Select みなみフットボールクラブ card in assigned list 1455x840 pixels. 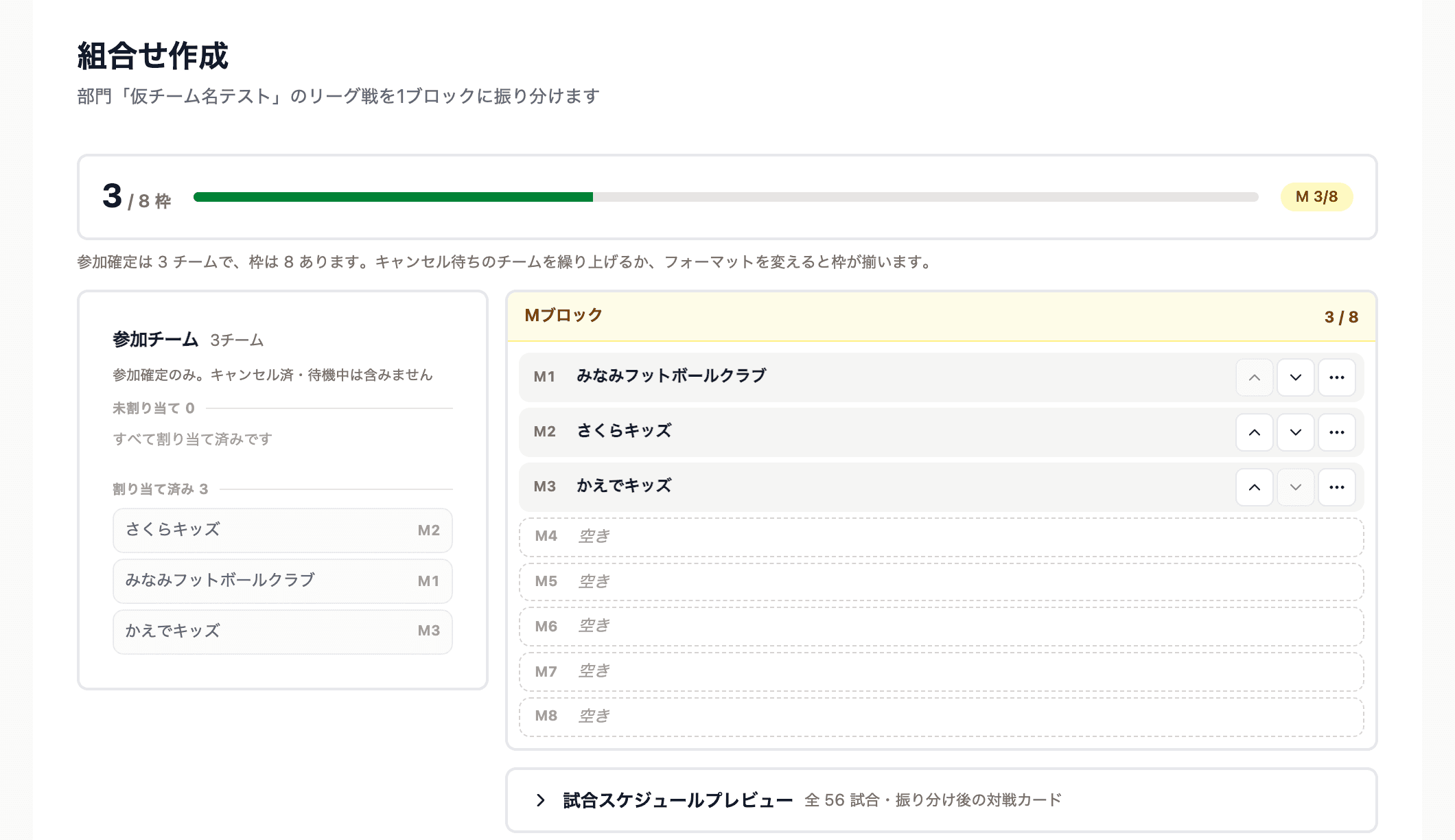point(283,581)
